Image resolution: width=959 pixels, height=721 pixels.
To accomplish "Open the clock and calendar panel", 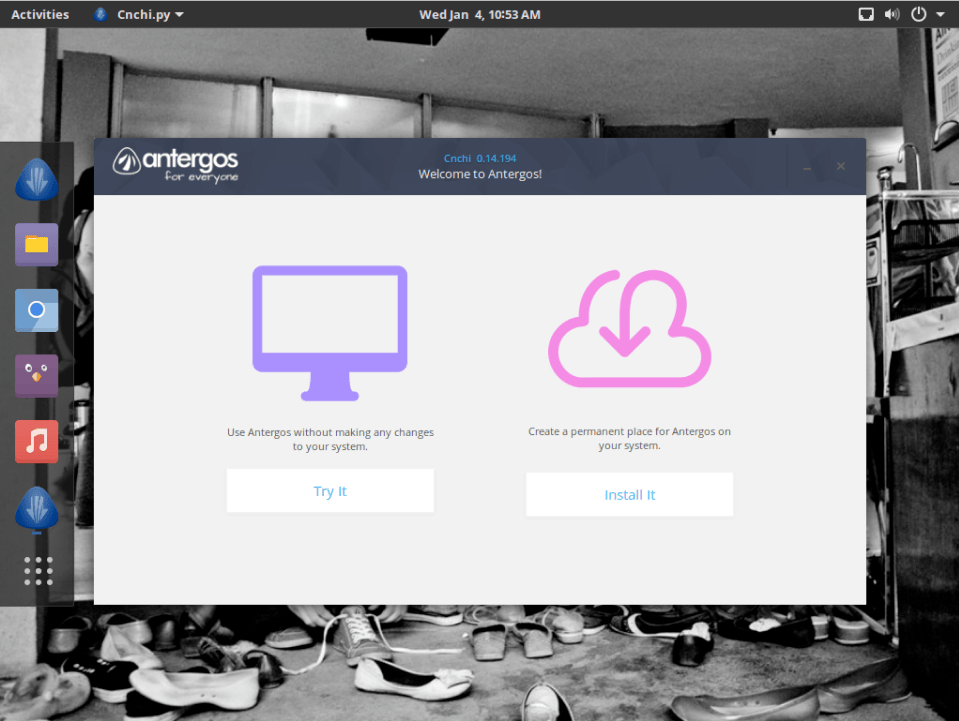I will point(480,14).
